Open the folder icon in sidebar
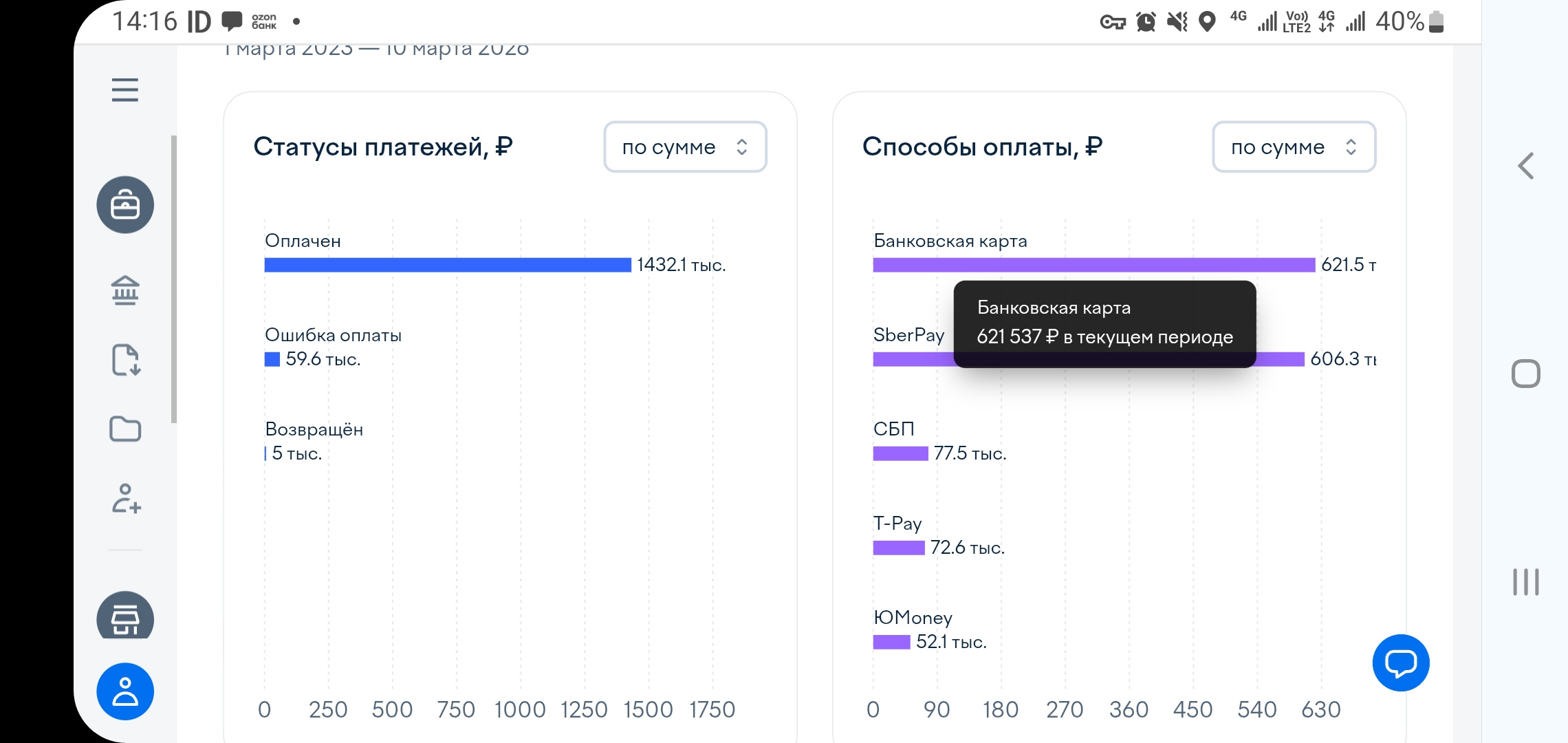 pos(125,429)
